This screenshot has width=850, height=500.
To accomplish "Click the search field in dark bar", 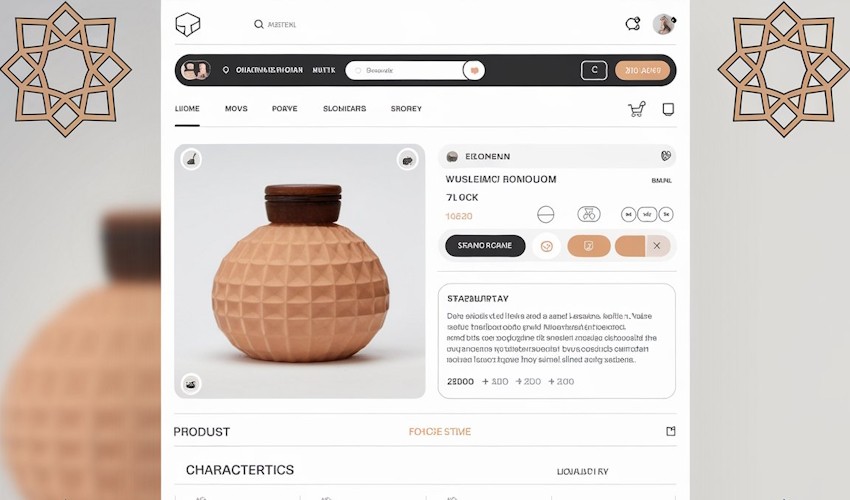I will pyautogui.click(x=407, y=70).
